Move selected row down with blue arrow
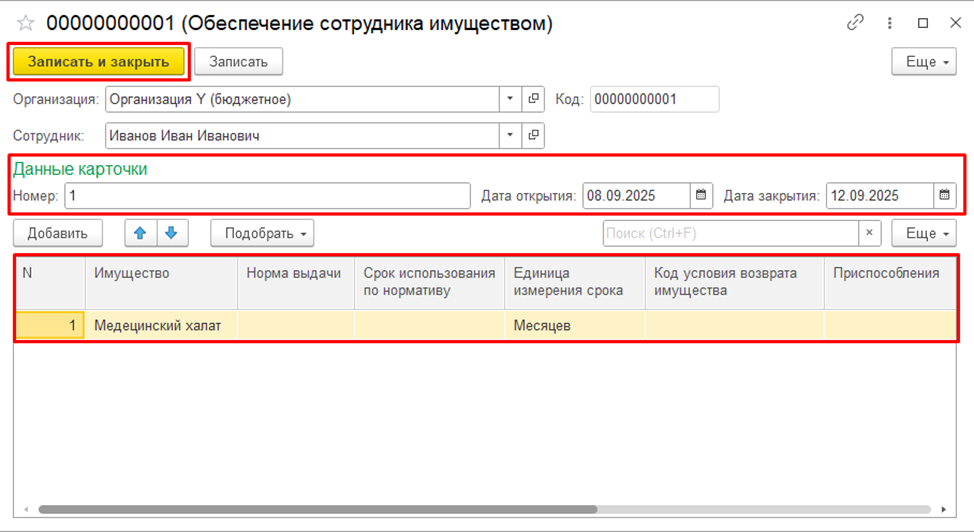The image size is (974, 532). pyautogui.click(x=172, y=233)
